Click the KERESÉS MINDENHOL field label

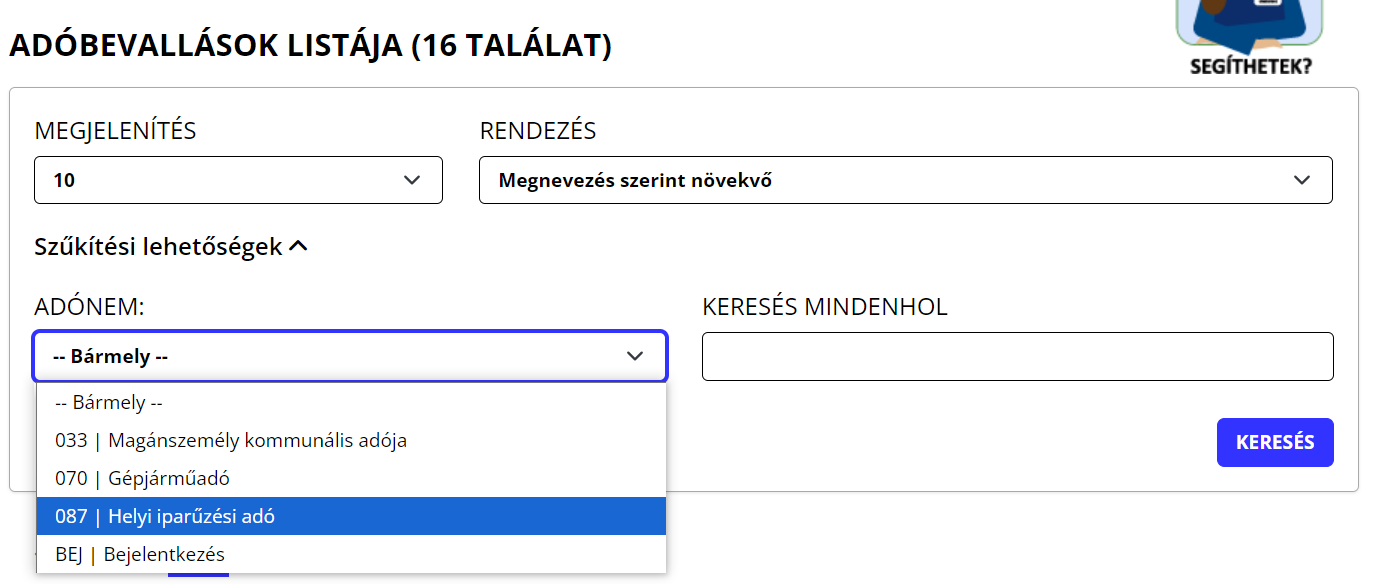(825, 307)
